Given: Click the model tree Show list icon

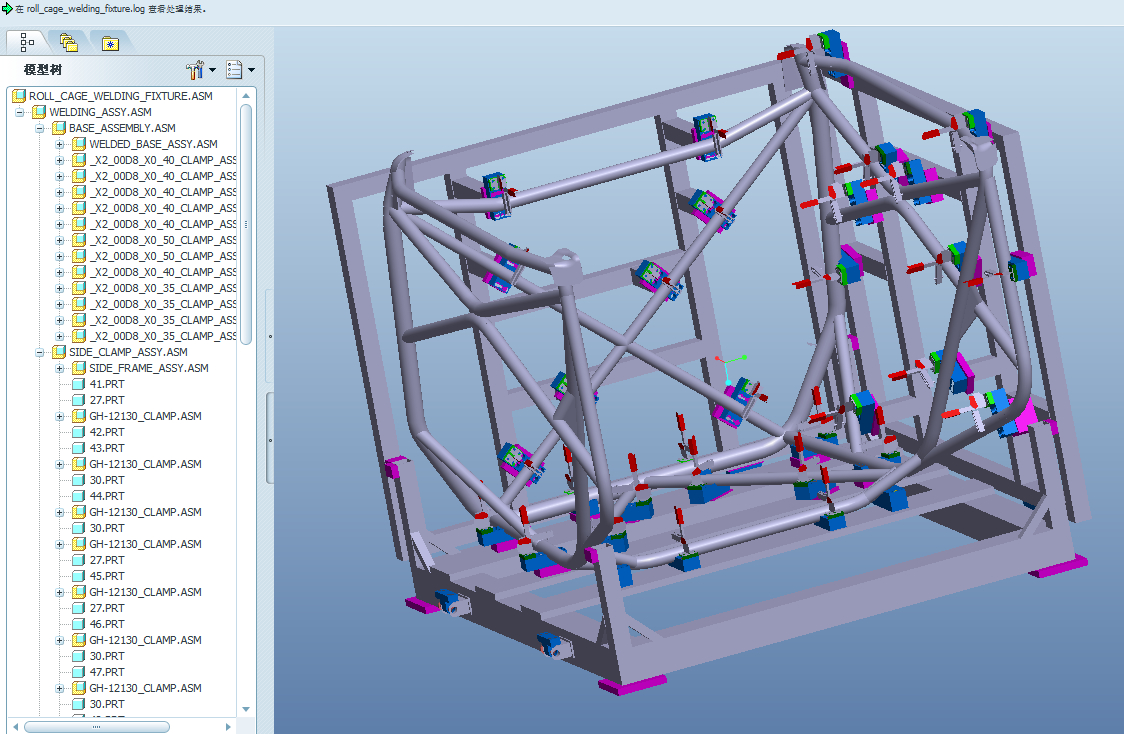Looking at the screenshot, I should point(234,70).
